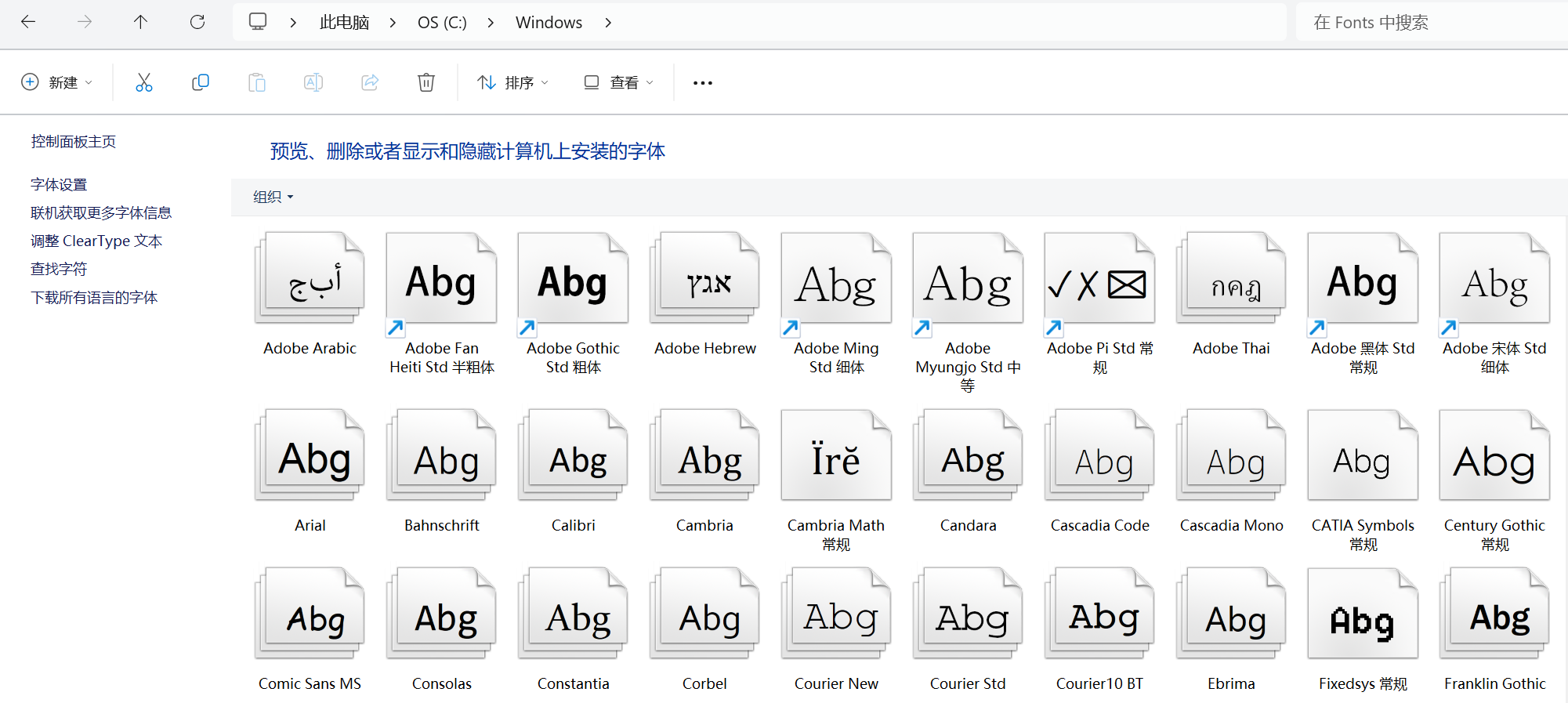Select the Cambria Math font icon

[x=837, y=455]
